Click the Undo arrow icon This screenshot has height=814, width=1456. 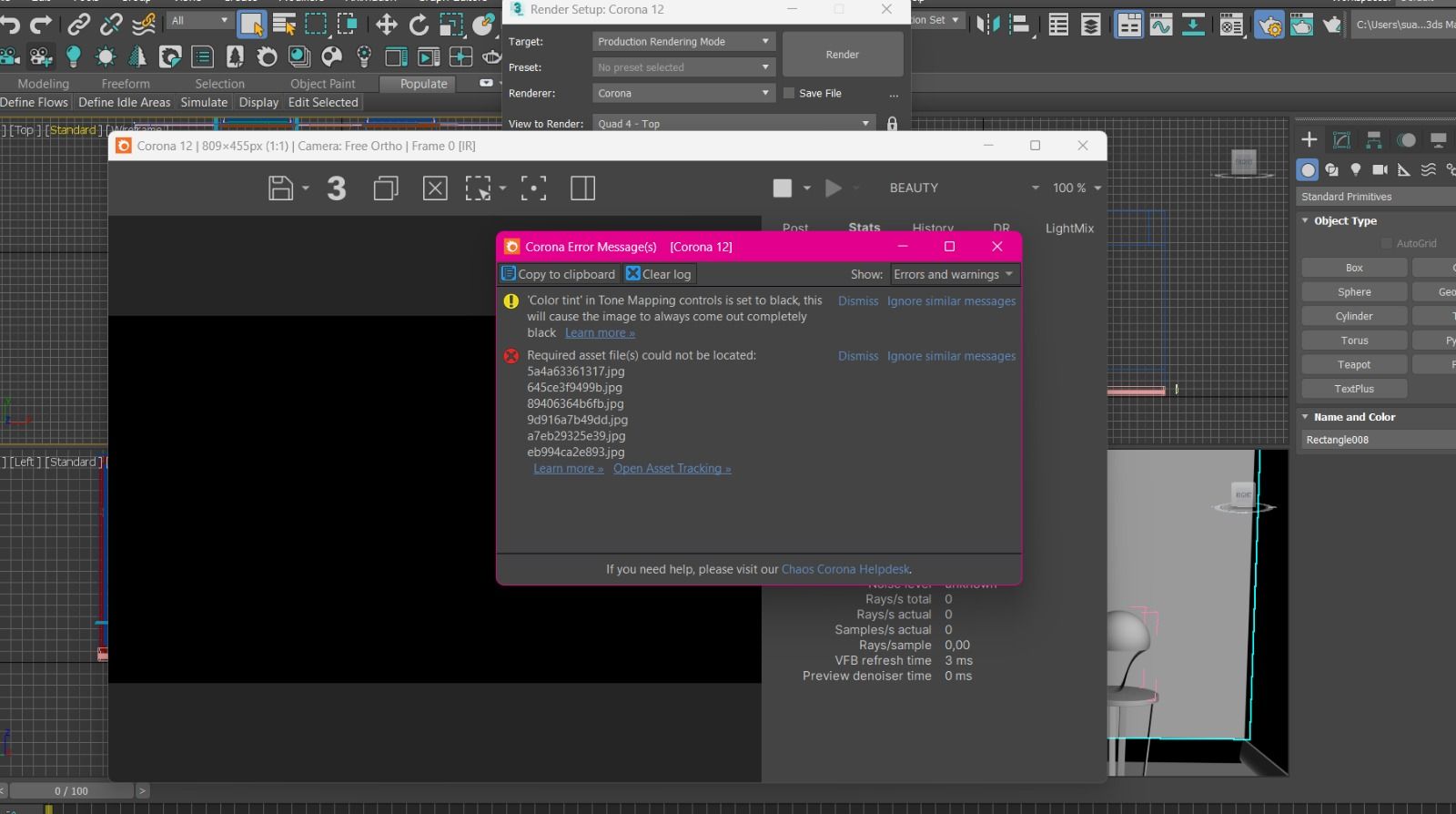pyautogui.click(x=10, y=25)
